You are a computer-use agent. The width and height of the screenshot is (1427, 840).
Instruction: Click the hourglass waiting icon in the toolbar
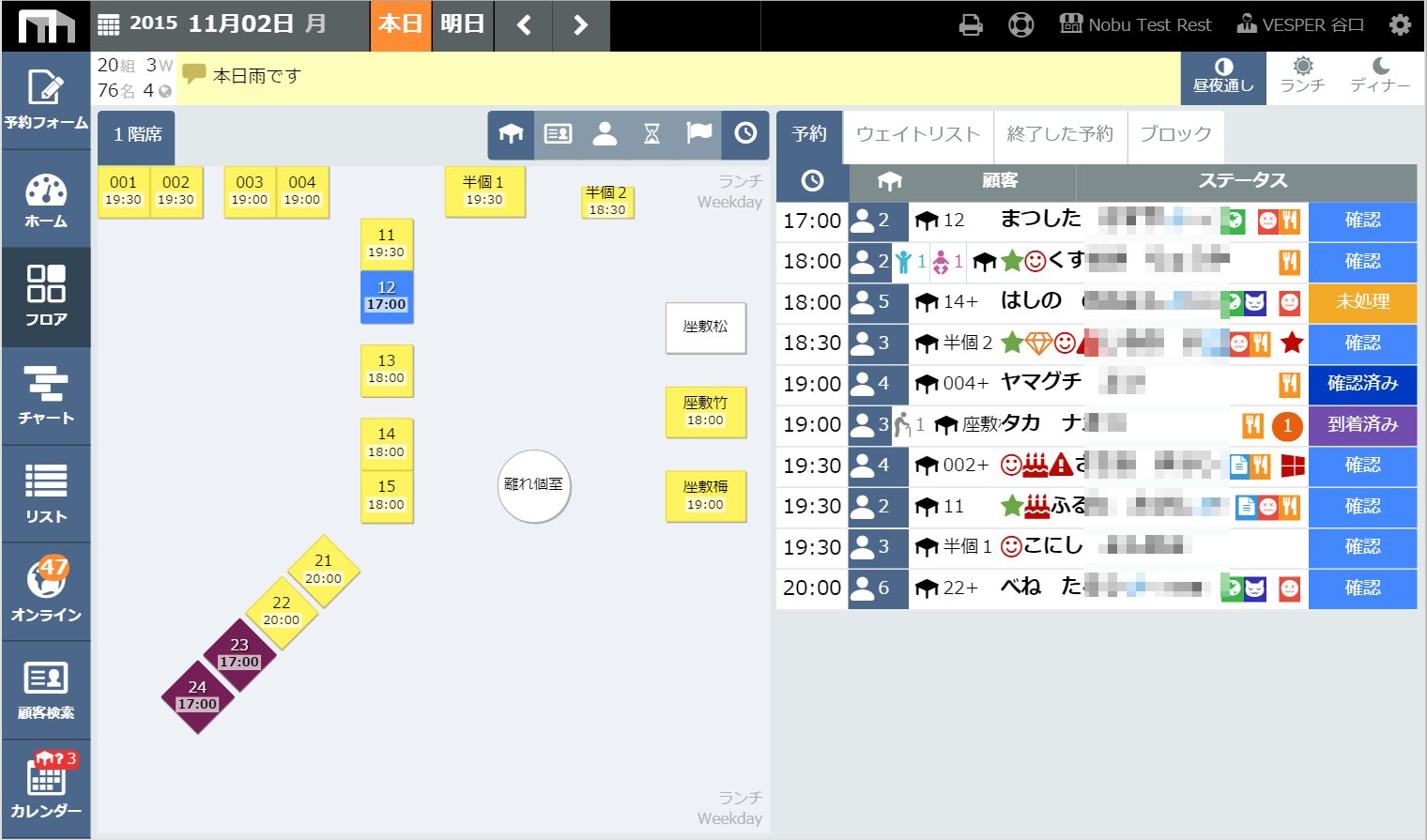click(x=652, y=134)
